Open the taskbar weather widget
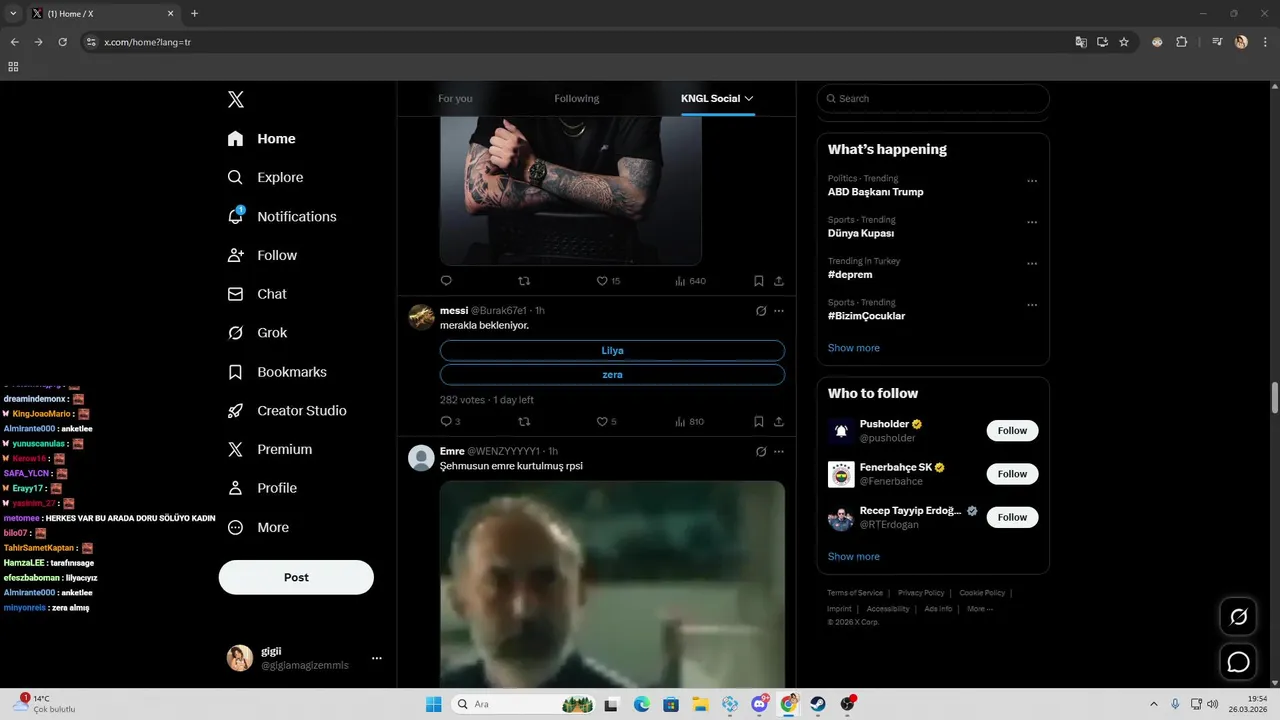The height and width of the screenshot is (720, 1280). click(45, 704)
